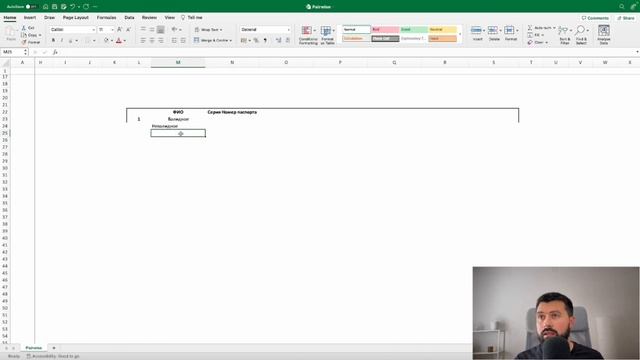Open the Borders dropdown
Viewport: 640px width, 360px height.
94,40
